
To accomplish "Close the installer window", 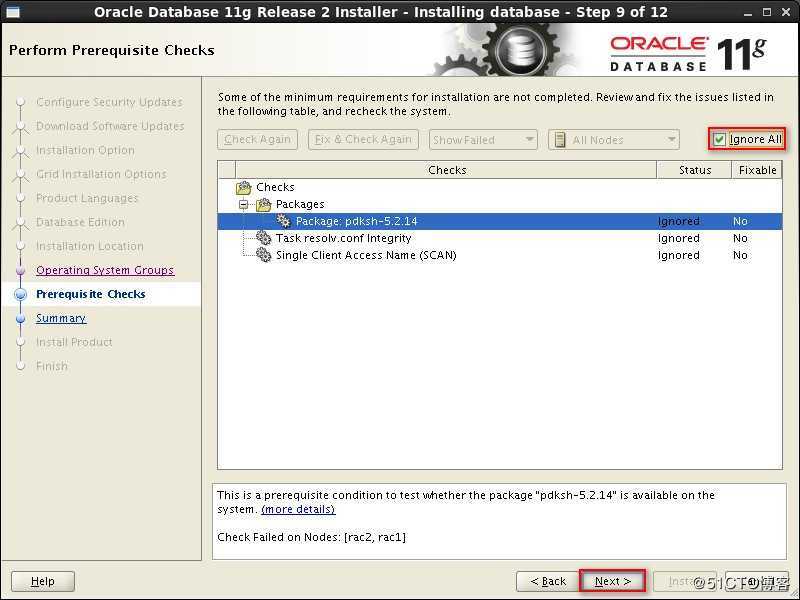I will pos(786,12).
